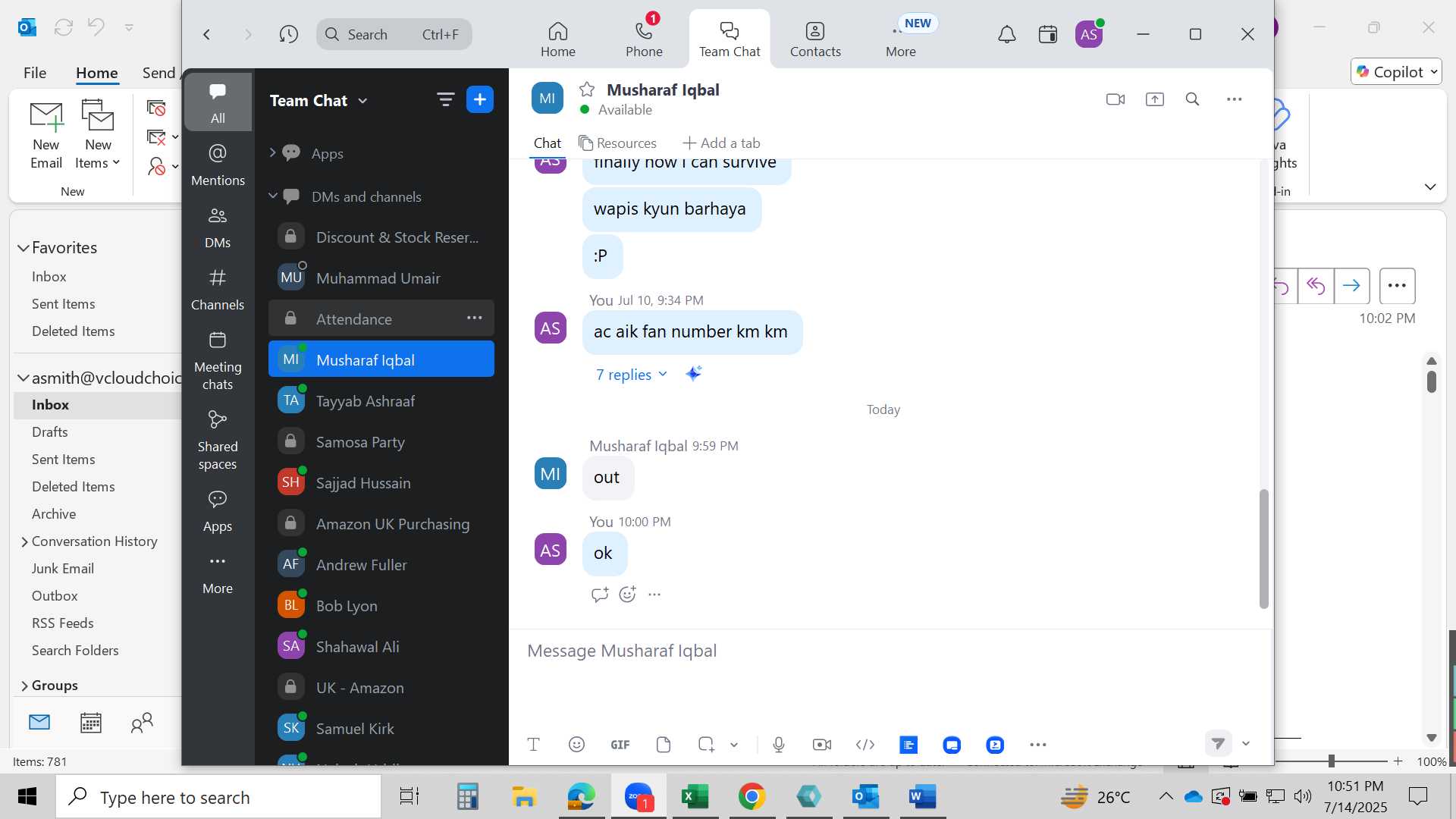1456x819 pixels.
Task: Click Add a tab in chat
Action: [721, 143]
